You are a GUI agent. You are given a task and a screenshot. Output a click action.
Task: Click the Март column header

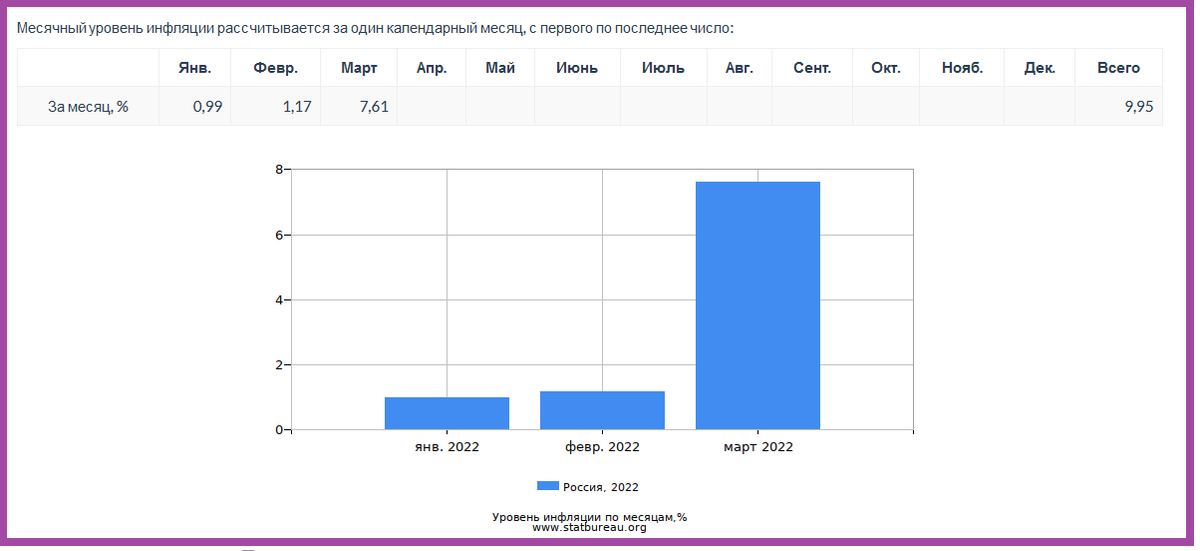point(359,68)
